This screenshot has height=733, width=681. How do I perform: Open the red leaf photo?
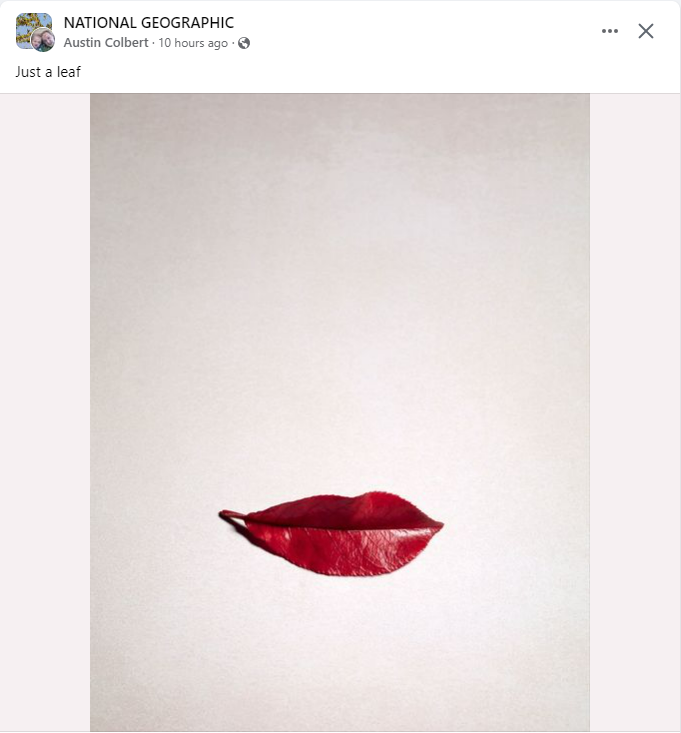click(339, 400)
